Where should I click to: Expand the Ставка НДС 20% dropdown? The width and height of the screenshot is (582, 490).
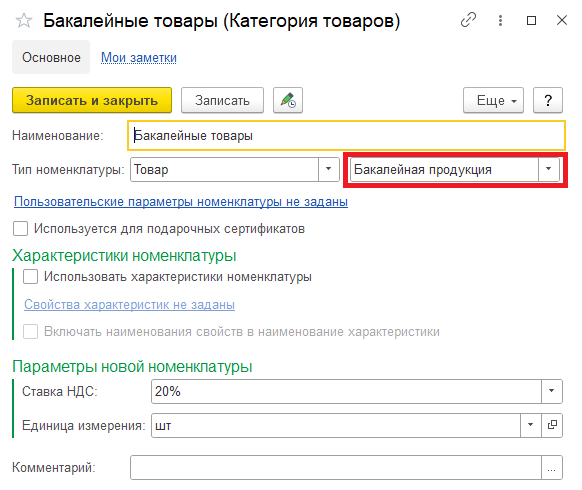coord(552,391)
